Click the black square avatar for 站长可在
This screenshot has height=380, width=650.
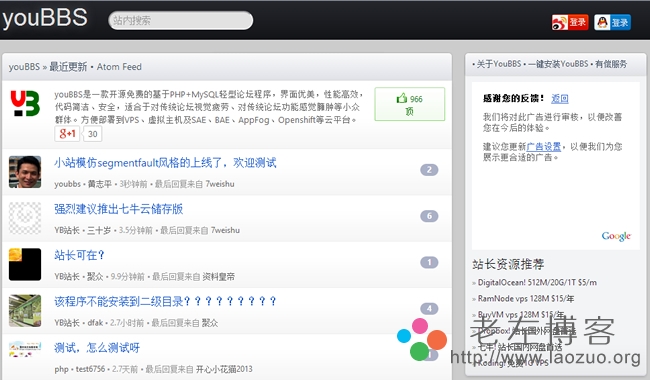click(x=25, y=264)
